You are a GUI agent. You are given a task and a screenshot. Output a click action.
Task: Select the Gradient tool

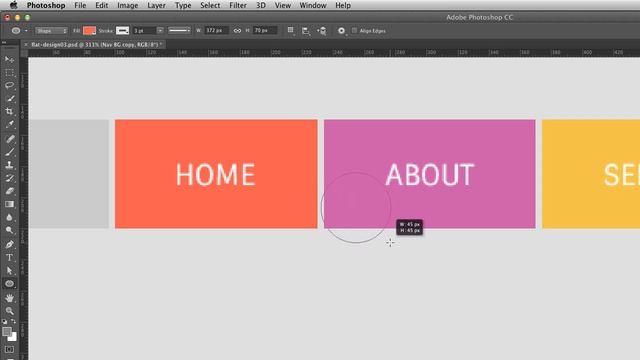[9, 204]
